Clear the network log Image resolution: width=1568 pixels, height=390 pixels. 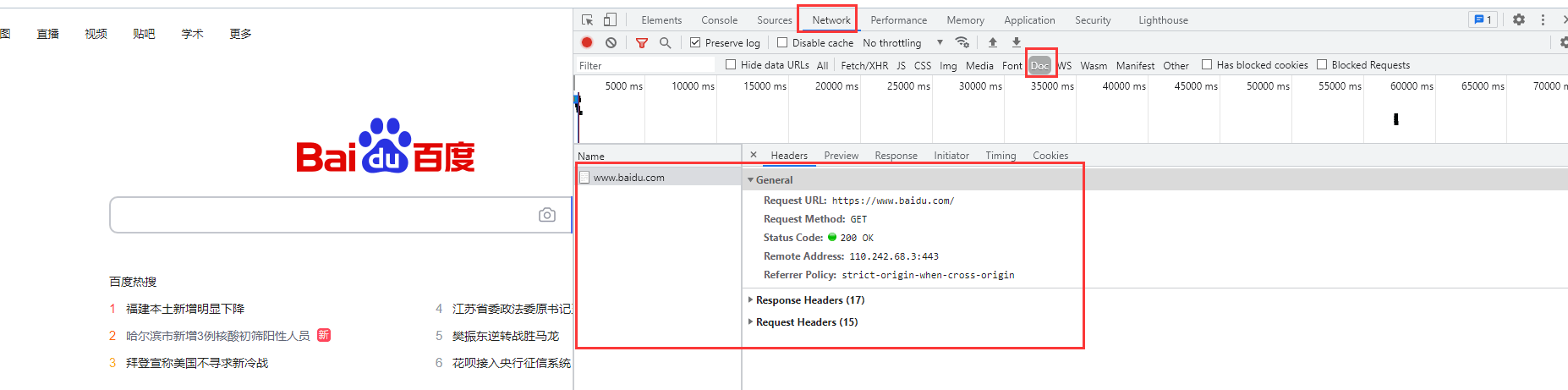pyautogui.click(x=611, y=42)
